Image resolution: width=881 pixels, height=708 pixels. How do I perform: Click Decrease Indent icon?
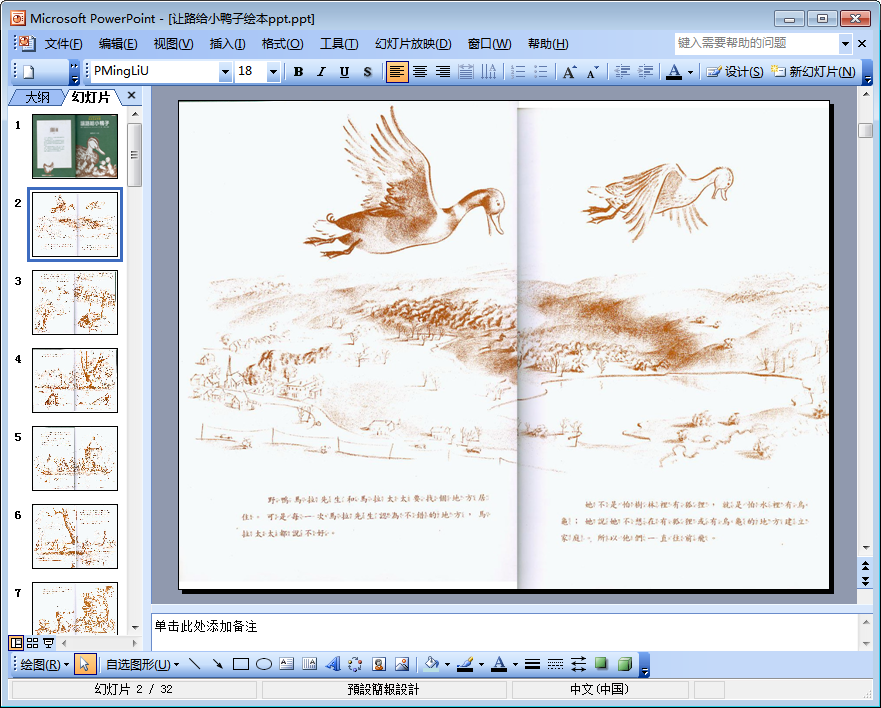coord(622,72)
